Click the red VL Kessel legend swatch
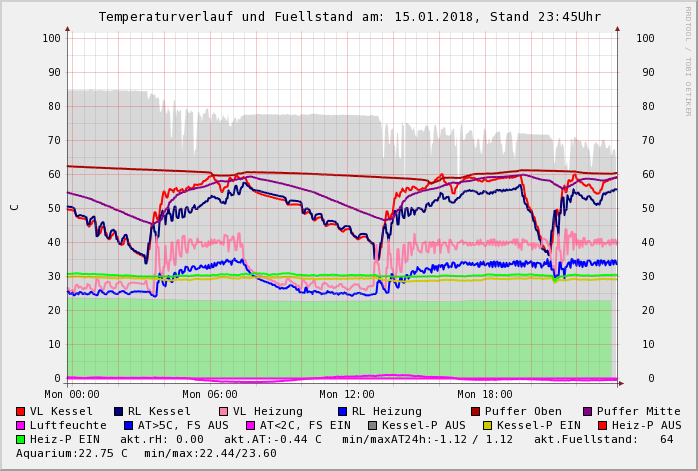The width and height of the screenshot is (698, 471). point(21,411)
